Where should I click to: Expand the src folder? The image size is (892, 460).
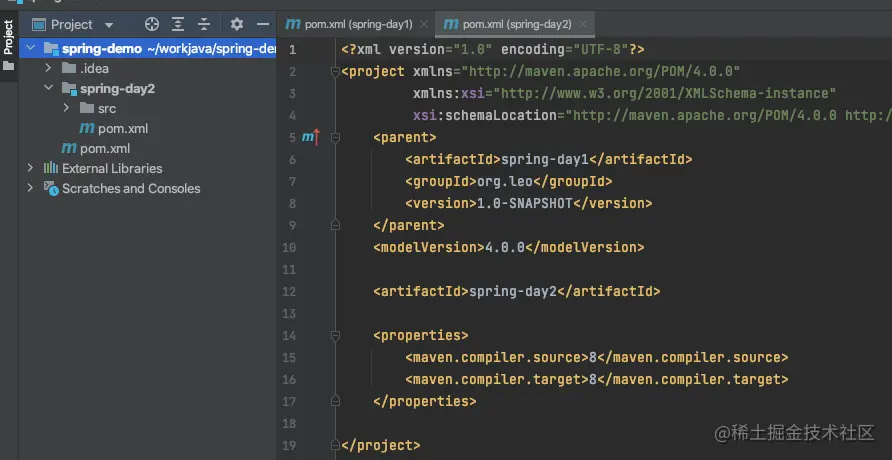[67, 108]
